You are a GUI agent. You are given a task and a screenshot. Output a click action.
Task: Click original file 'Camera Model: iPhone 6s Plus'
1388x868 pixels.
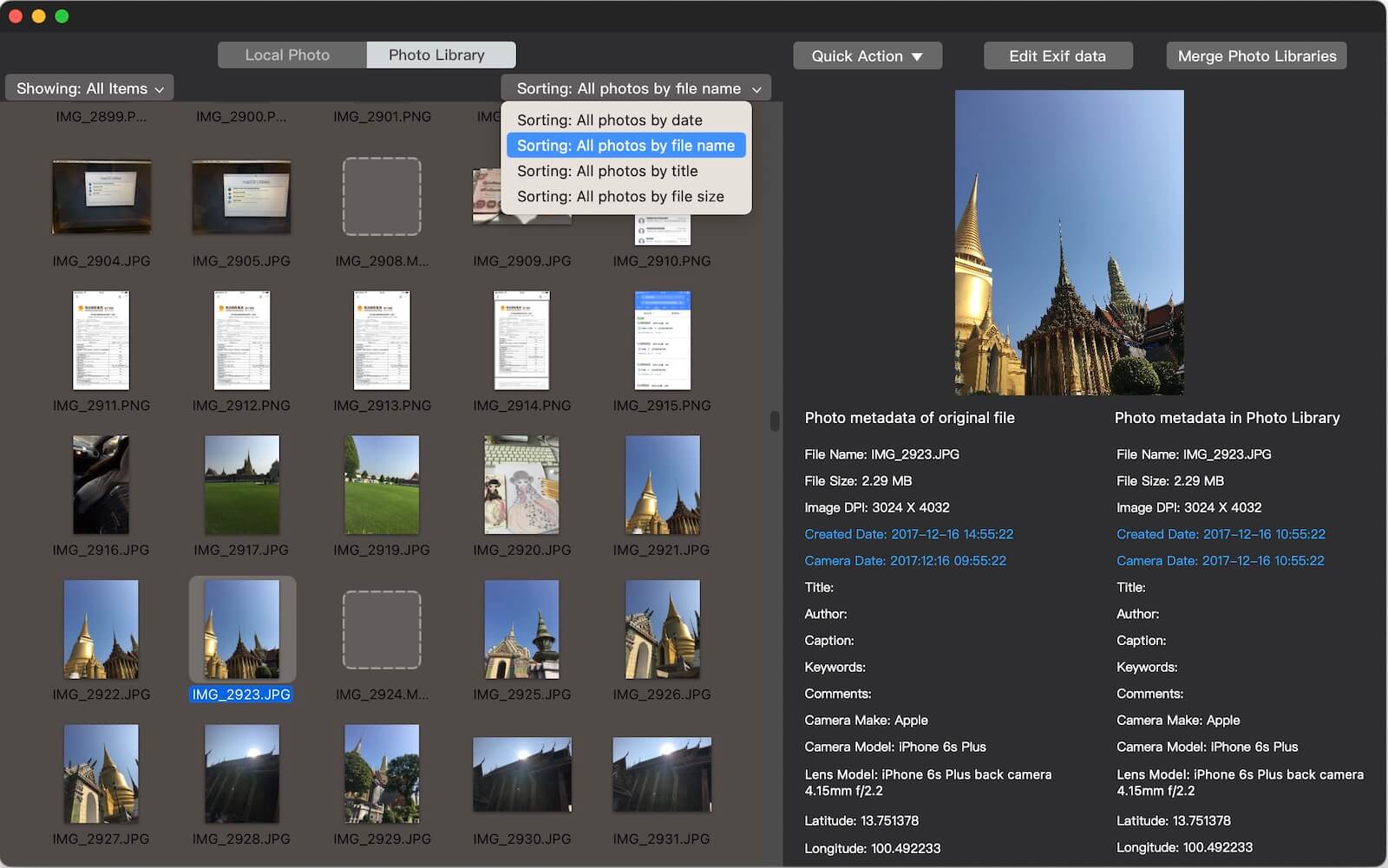point(895,747)
